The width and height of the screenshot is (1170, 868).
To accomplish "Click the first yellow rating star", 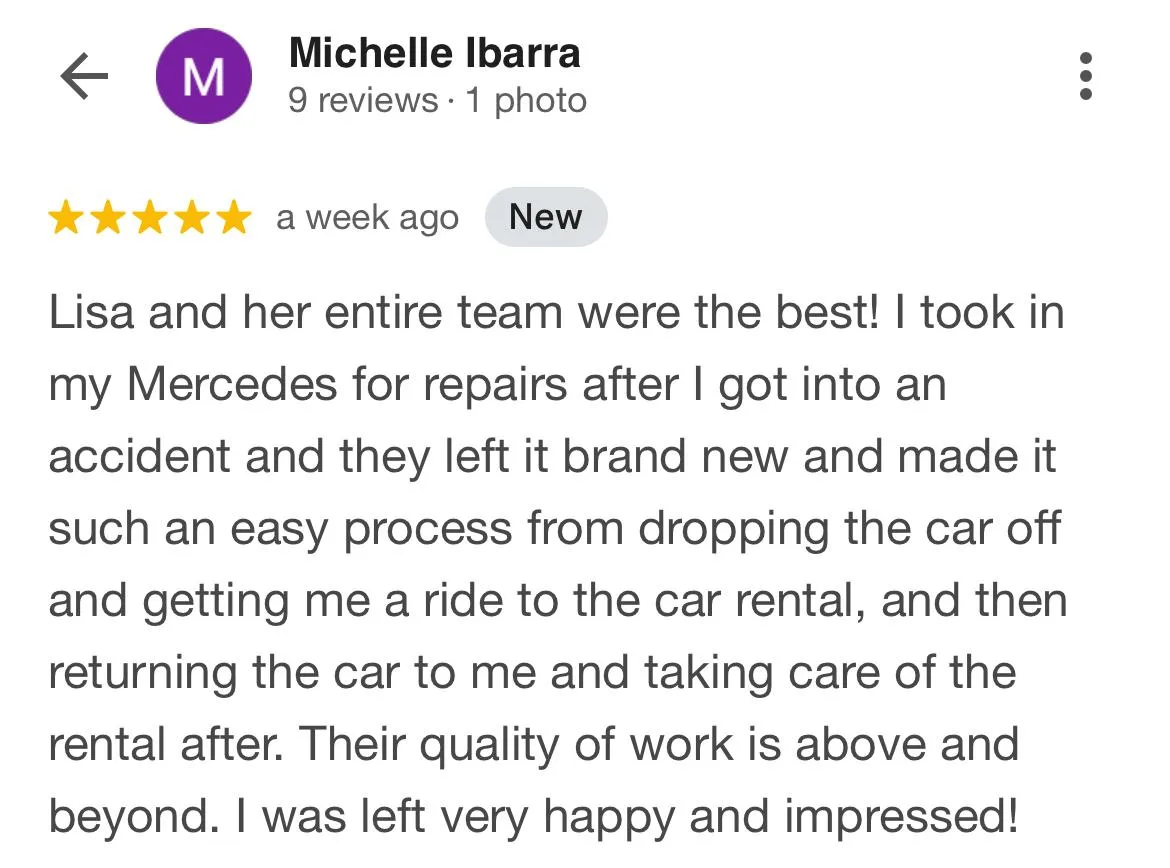I will tap(67, 217).
